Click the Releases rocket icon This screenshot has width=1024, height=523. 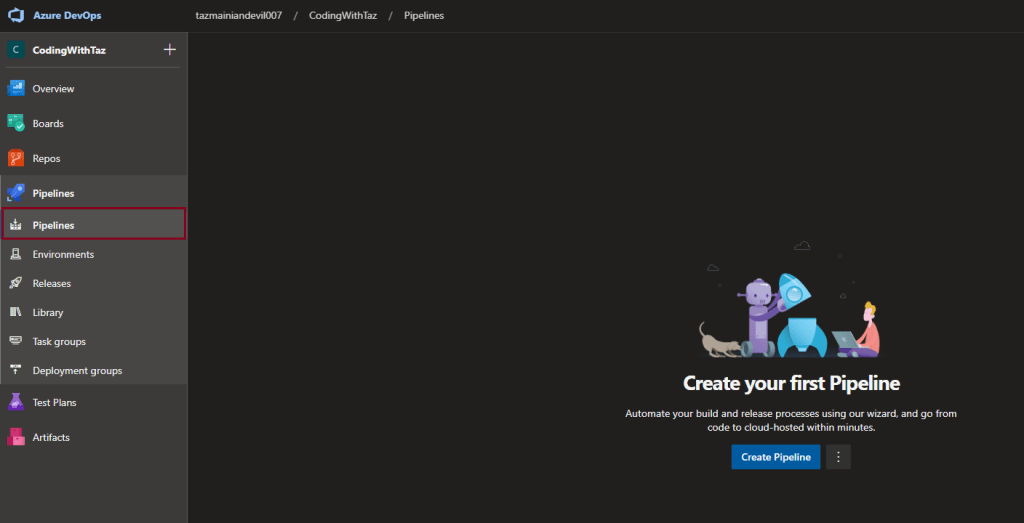pos(16,283)
